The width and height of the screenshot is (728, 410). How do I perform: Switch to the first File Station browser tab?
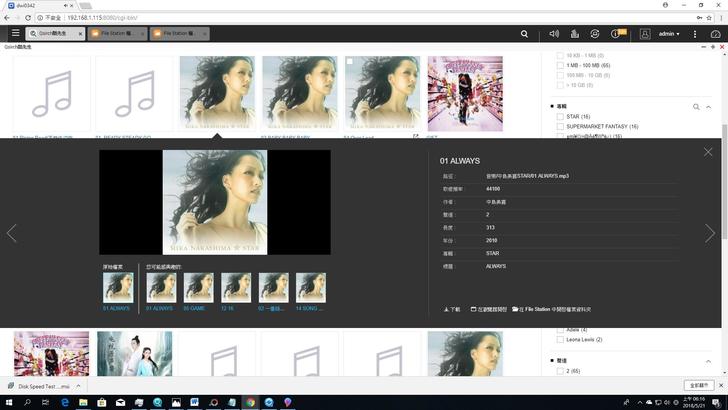click(117, 33)
